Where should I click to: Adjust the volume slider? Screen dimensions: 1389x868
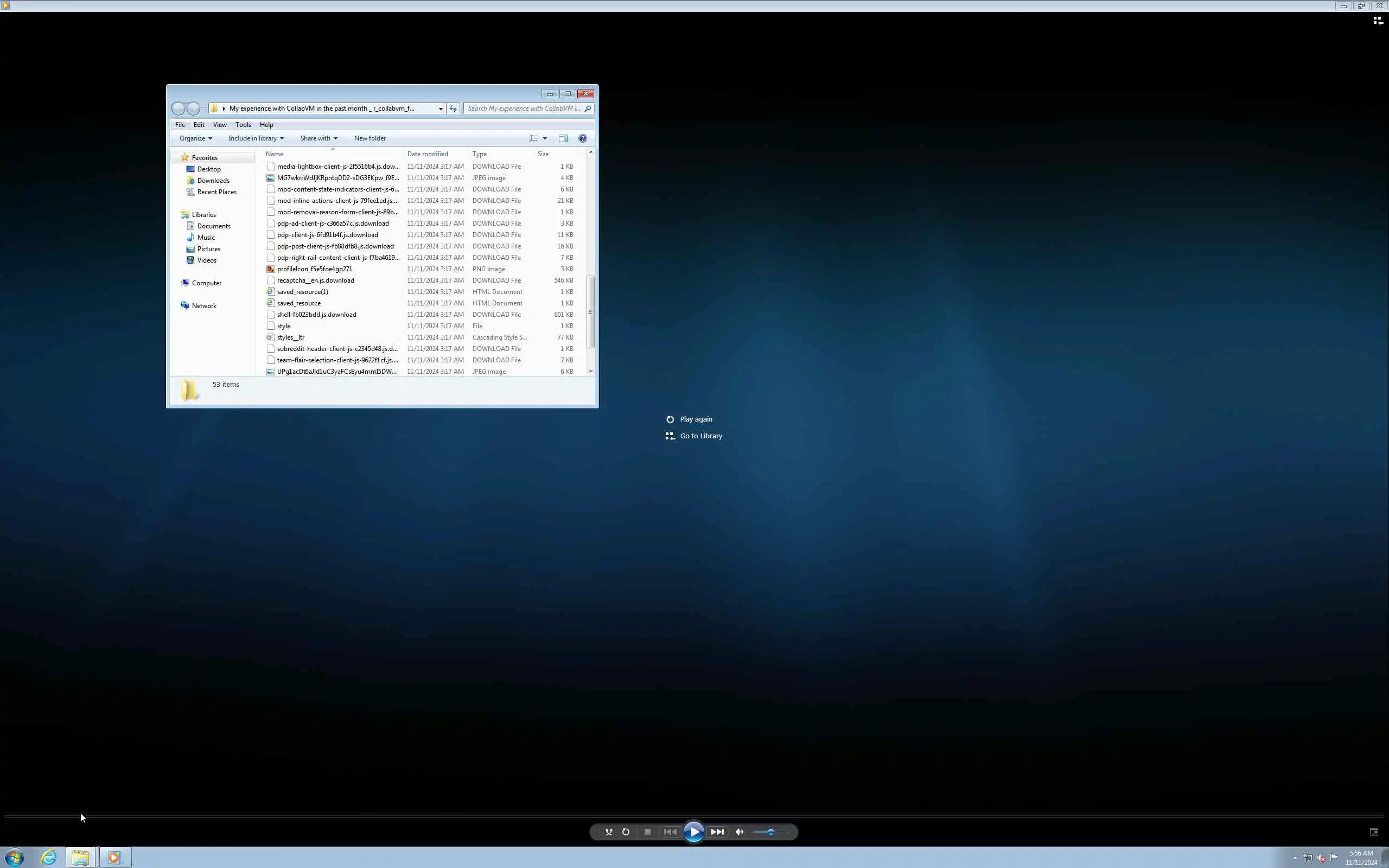click(771, 832)
